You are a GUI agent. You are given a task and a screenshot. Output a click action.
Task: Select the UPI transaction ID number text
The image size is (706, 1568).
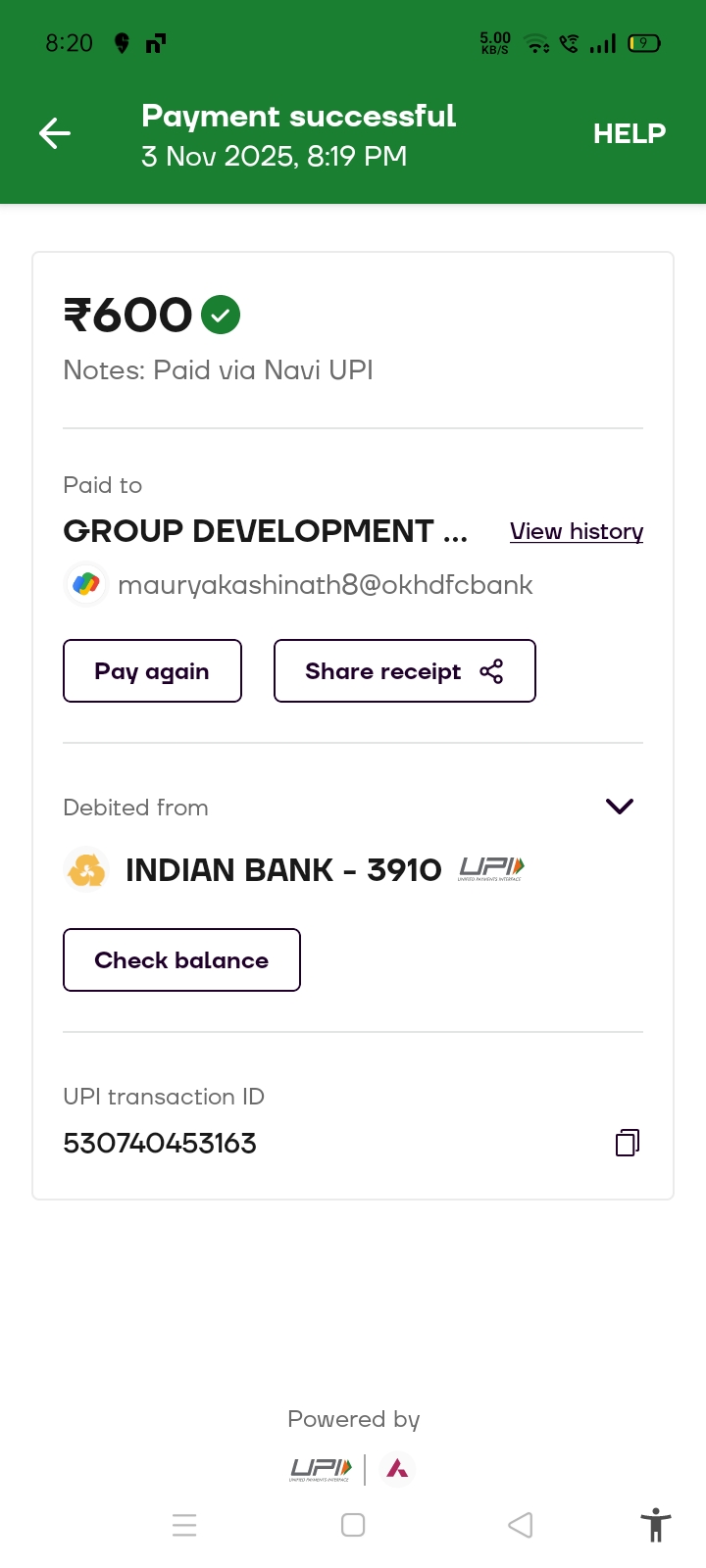coord(160,1143)
